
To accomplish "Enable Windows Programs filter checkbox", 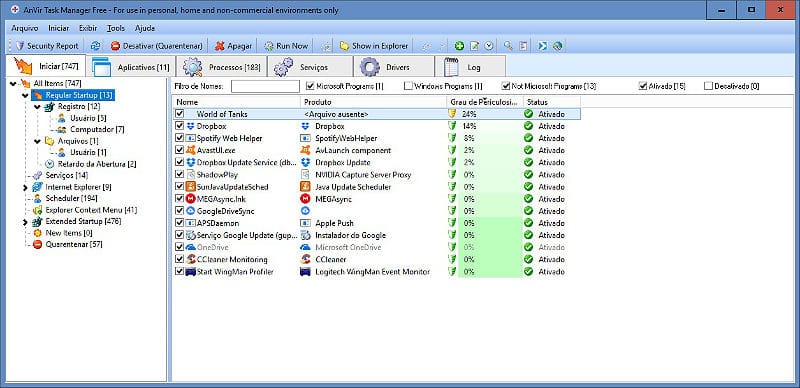I will tap(408, 86).
